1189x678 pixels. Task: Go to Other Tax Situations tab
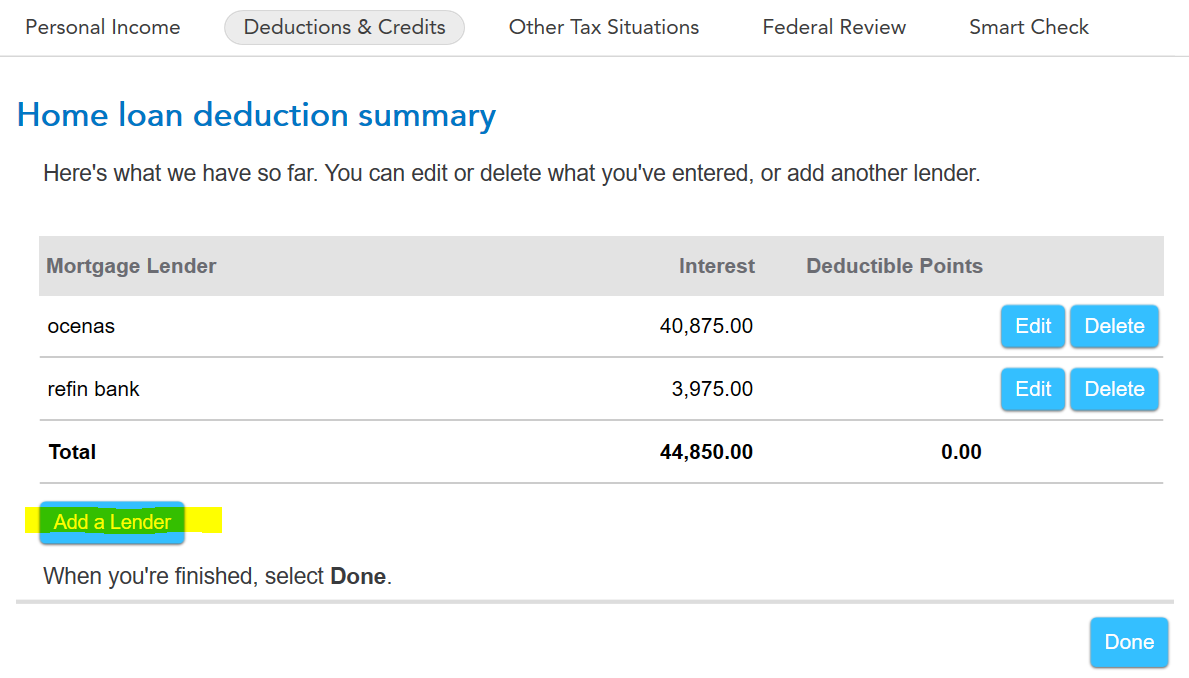pos(604,27)
